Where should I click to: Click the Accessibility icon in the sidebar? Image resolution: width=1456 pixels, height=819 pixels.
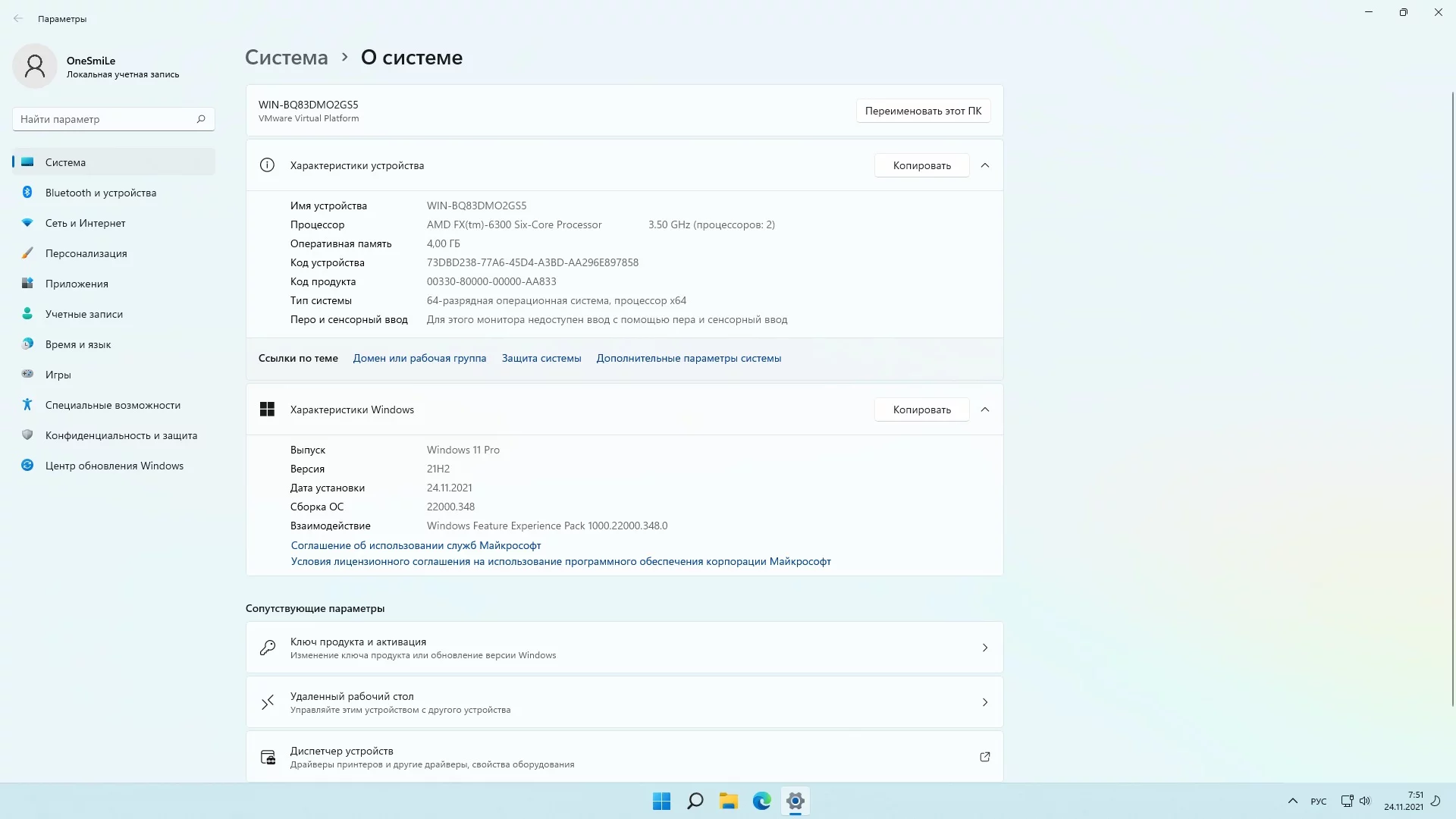coord(27,405)
